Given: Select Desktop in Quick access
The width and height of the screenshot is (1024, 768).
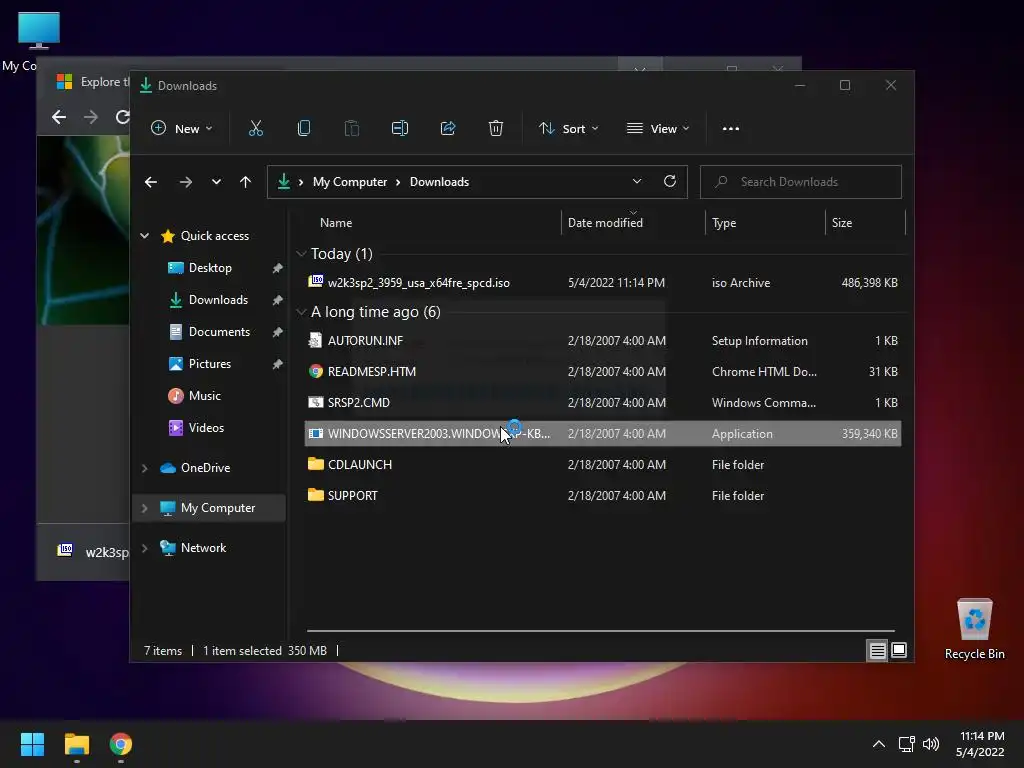Looking at the screenshot, I should [210, 268].
